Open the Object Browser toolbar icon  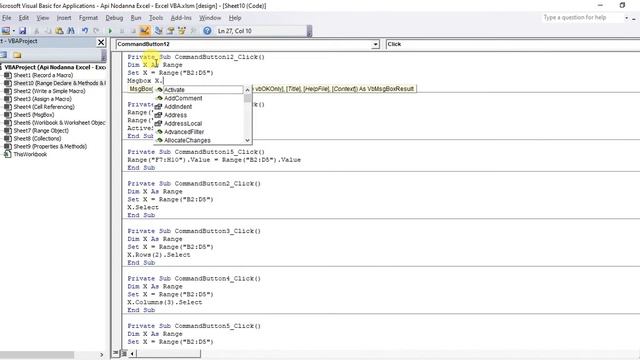point(182,31)
